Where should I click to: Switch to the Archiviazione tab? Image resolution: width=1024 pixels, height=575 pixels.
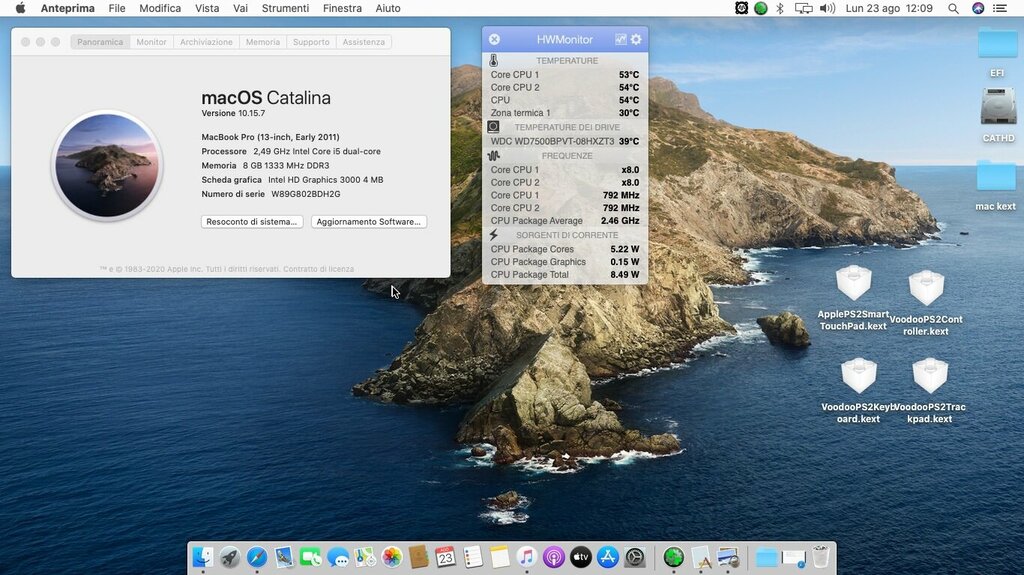tap(206, 42)
